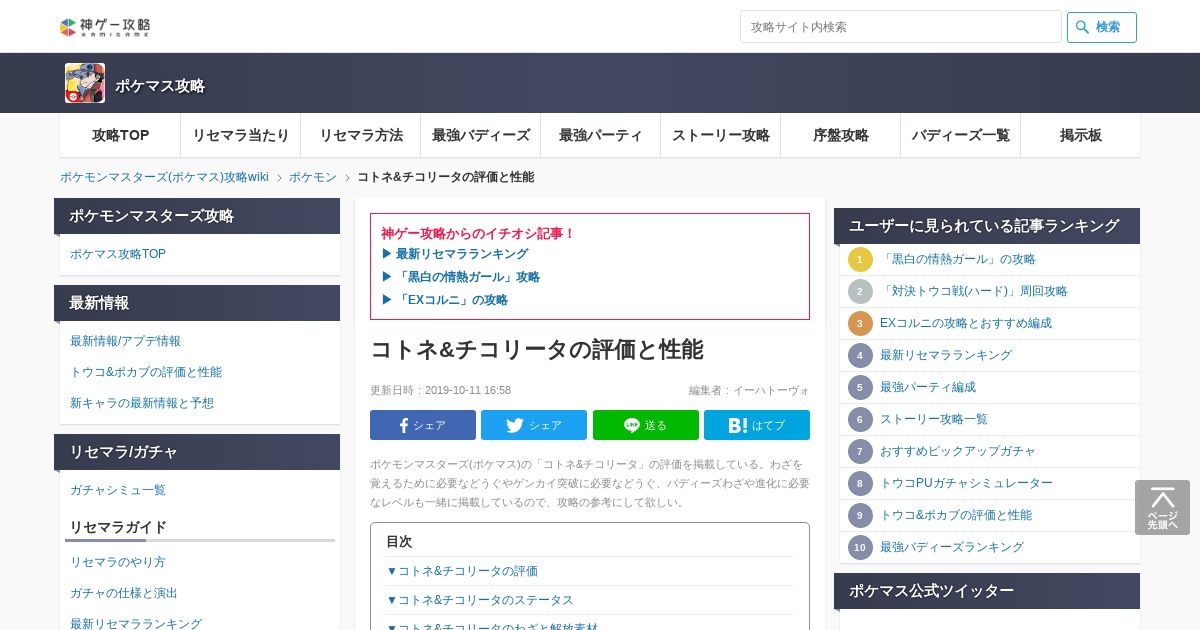
Task: Share the article on Twitter
Action: point(534,425)
